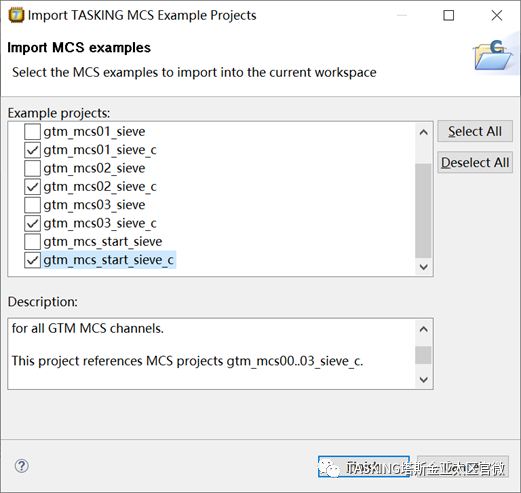Click down arrow of Description scrollbar
The image size is (521, 493).
tap(423, 379)
